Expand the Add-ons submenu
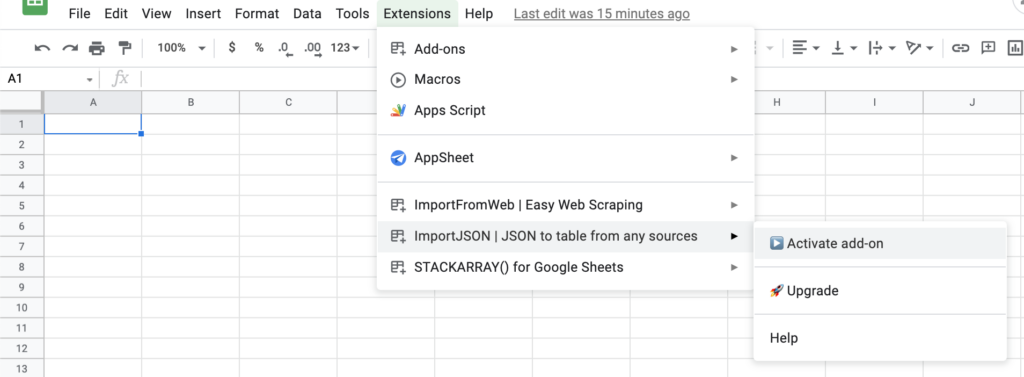The height and width of the screenshot is (377, 1024). (x=566, y=49)
